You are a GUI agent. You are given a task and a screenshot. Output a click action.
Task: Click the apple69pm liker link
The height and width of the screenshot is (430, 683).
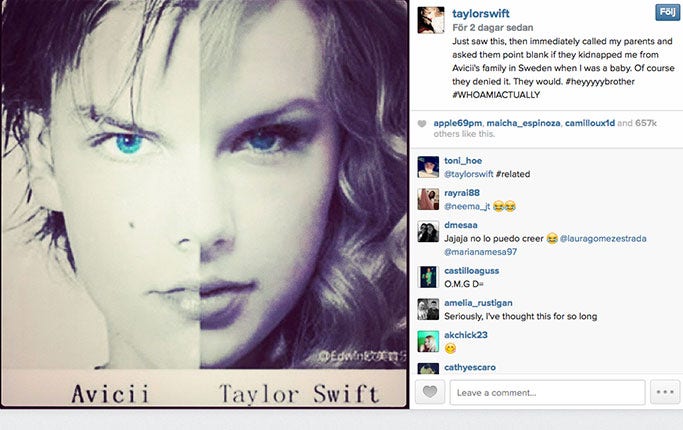[457, 123]
